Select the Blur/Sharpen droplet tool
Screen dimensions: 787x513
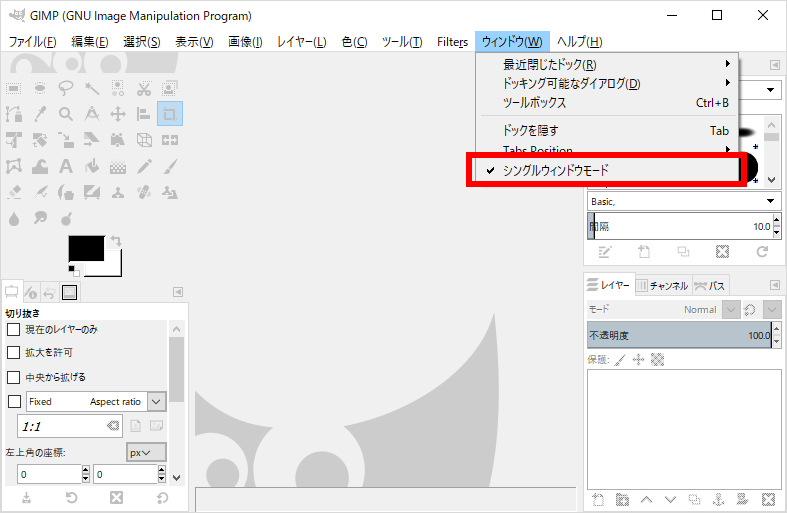click(x=14, y=218)
